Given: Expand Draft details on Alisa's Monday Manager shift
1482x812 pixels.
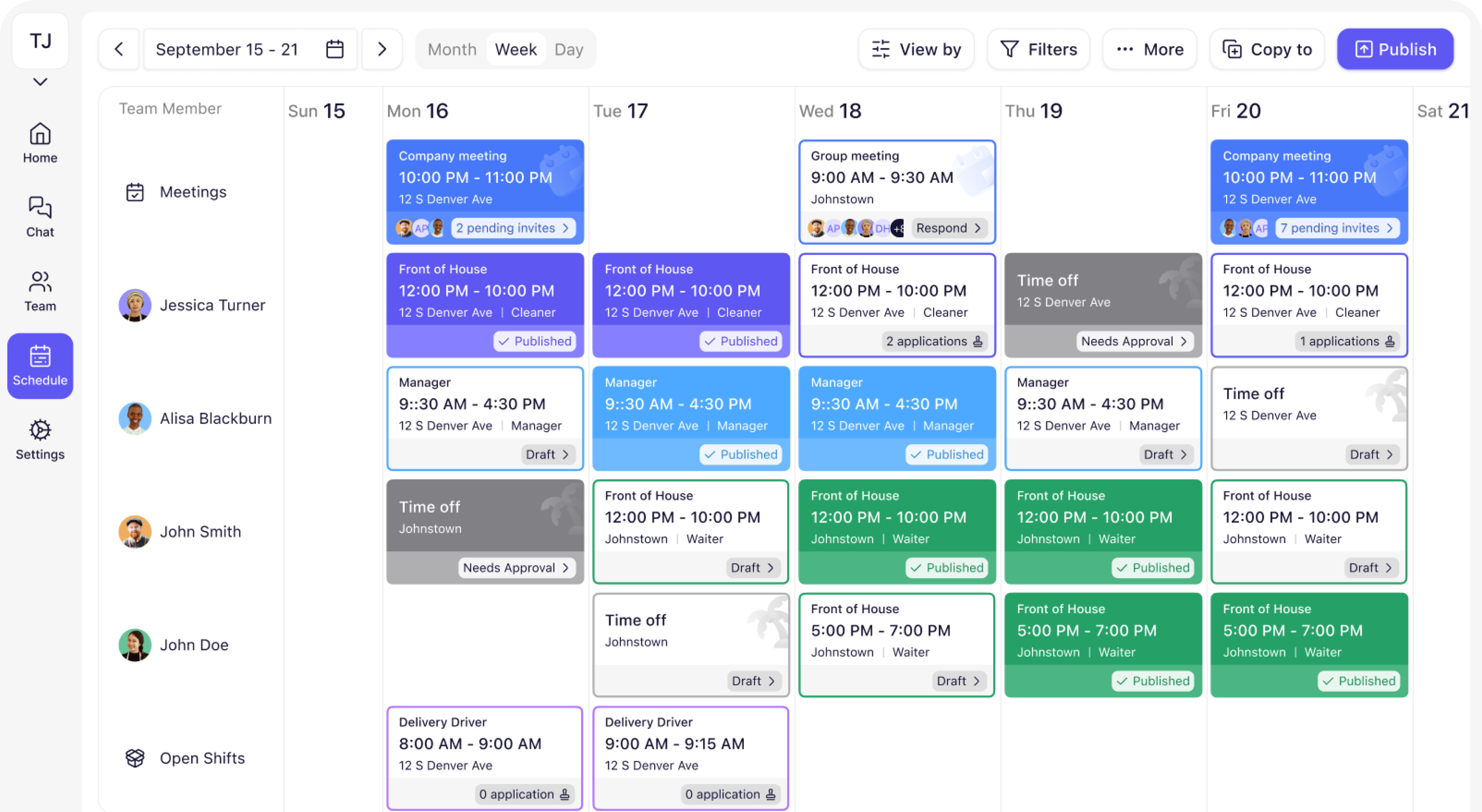Looking at the screenshot, I should pos(546,454).
